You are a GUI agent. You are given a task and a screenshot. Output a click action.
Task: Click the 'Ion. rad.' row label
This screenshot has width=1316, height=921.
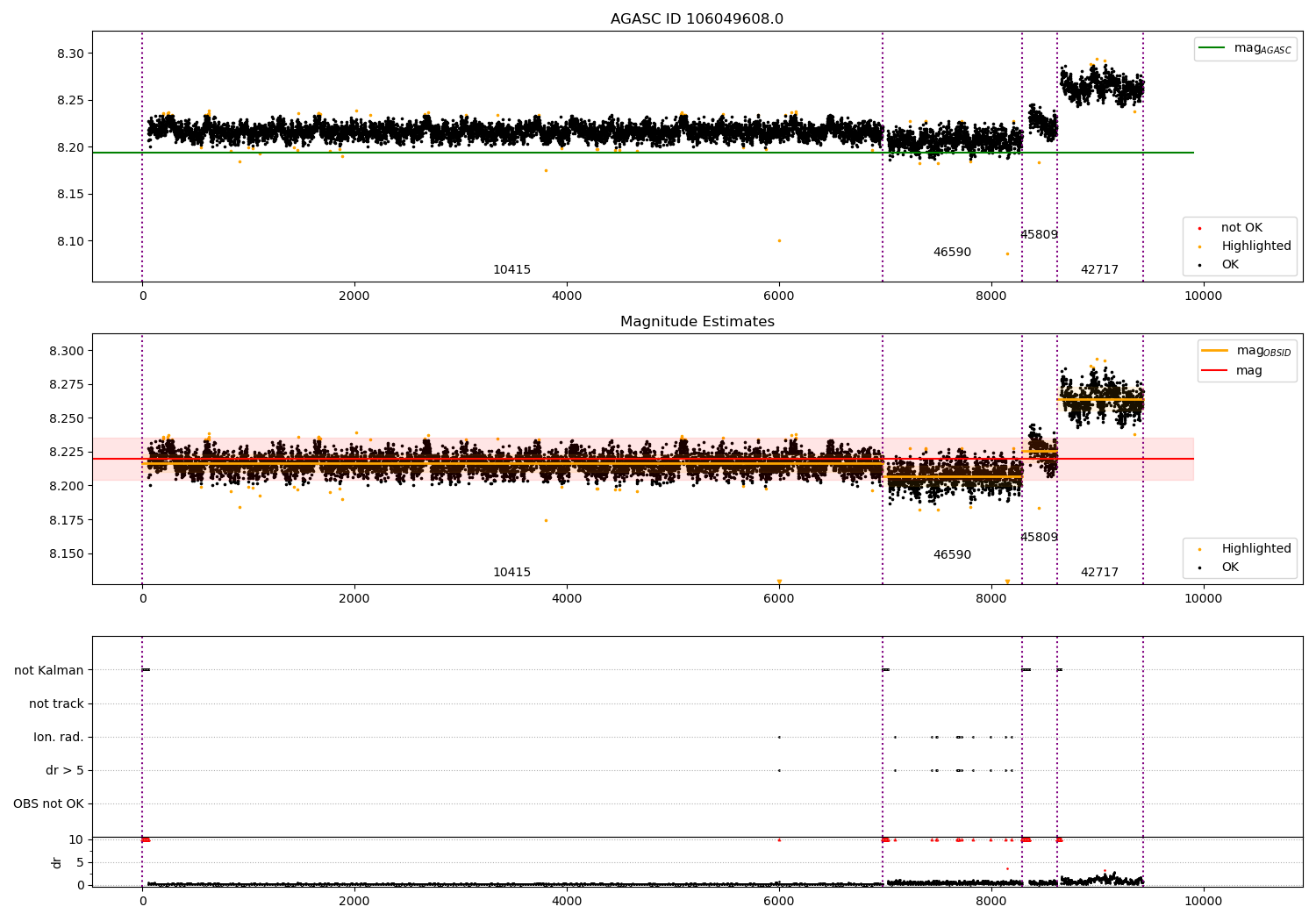tap(59, 738)
